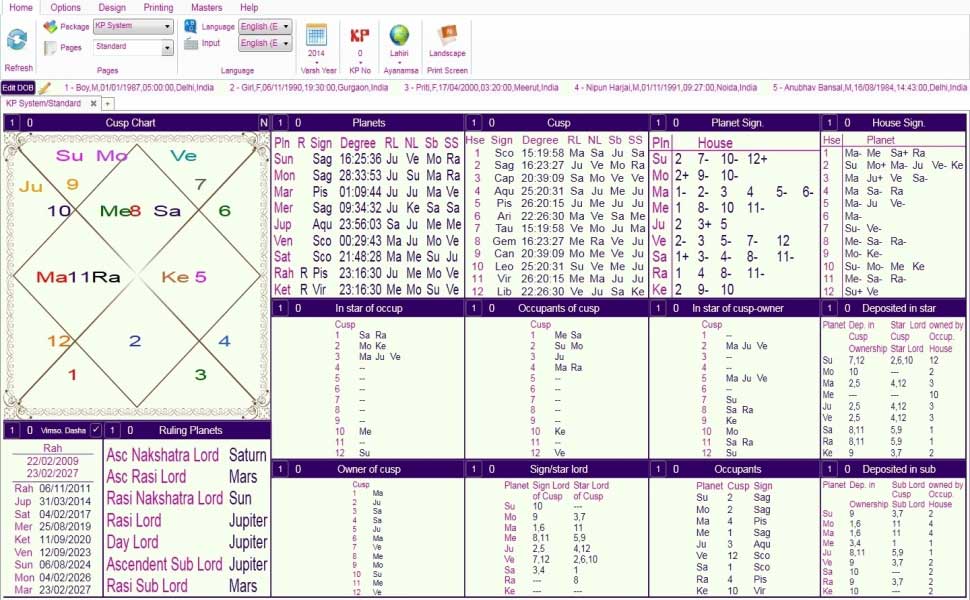Screen dimensions: 970x600
Task: Click the Input keyboard icon
Action: [x=191, y=43]
